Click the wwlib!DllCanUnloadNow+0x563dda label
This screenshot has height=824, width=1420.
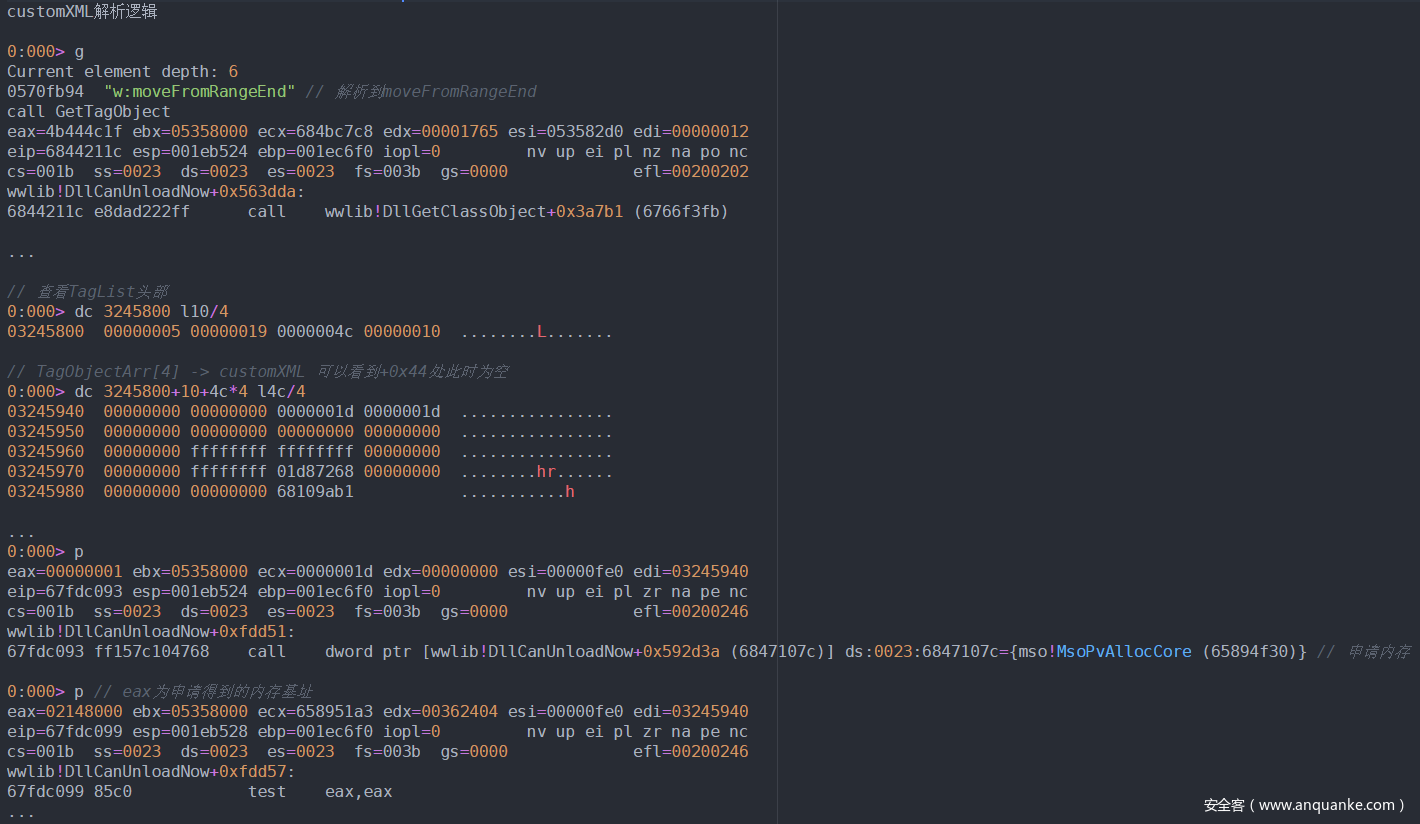155,192
